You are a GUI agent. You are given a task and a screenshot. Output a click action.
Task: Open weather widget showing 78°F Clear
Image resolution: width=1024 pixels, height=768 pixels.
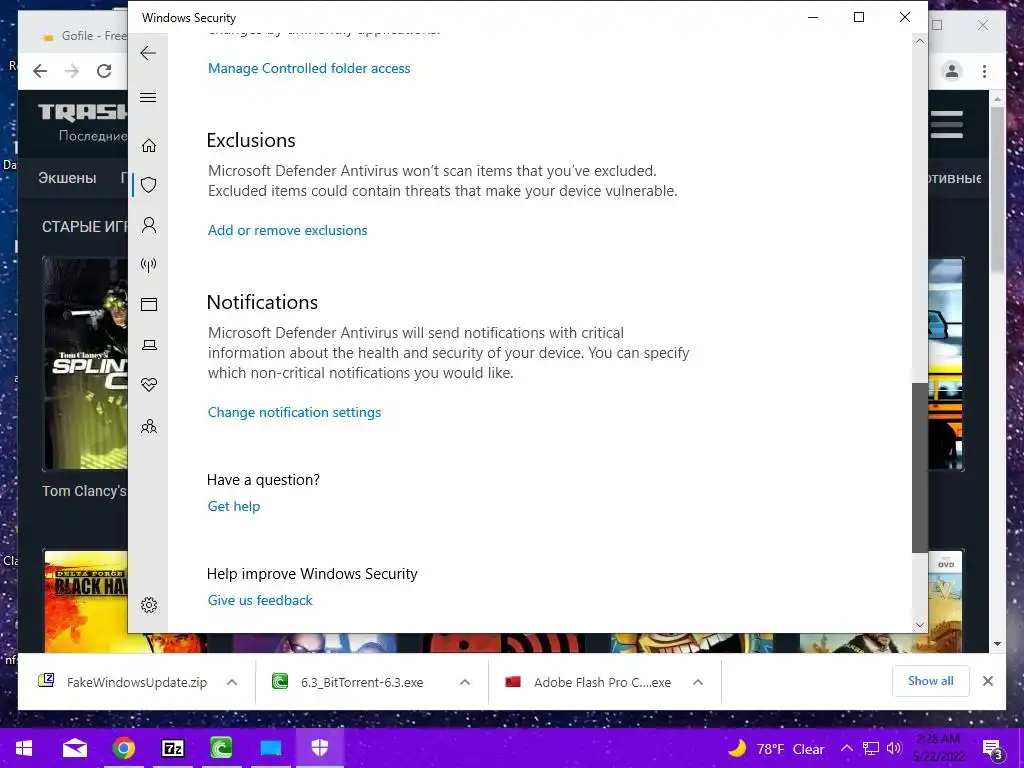point(776,748)
